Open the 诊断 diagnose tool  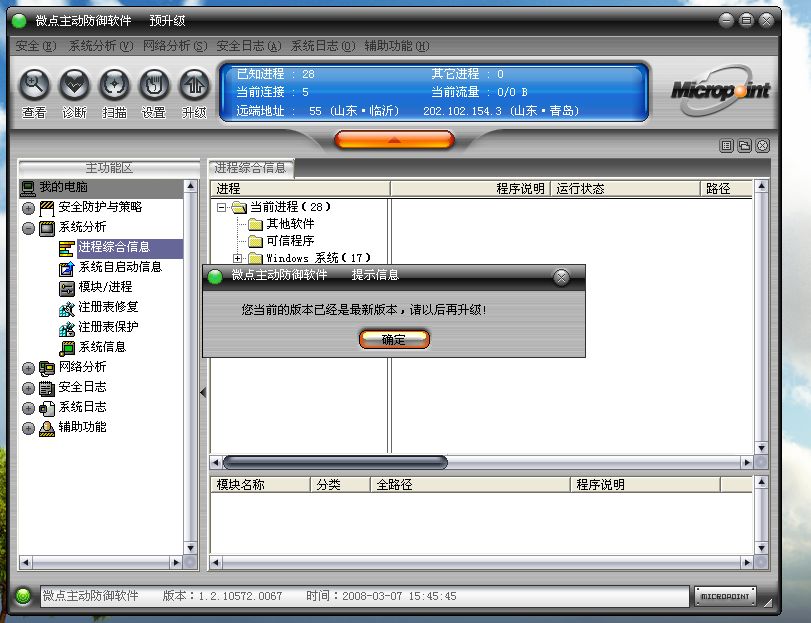74,85
